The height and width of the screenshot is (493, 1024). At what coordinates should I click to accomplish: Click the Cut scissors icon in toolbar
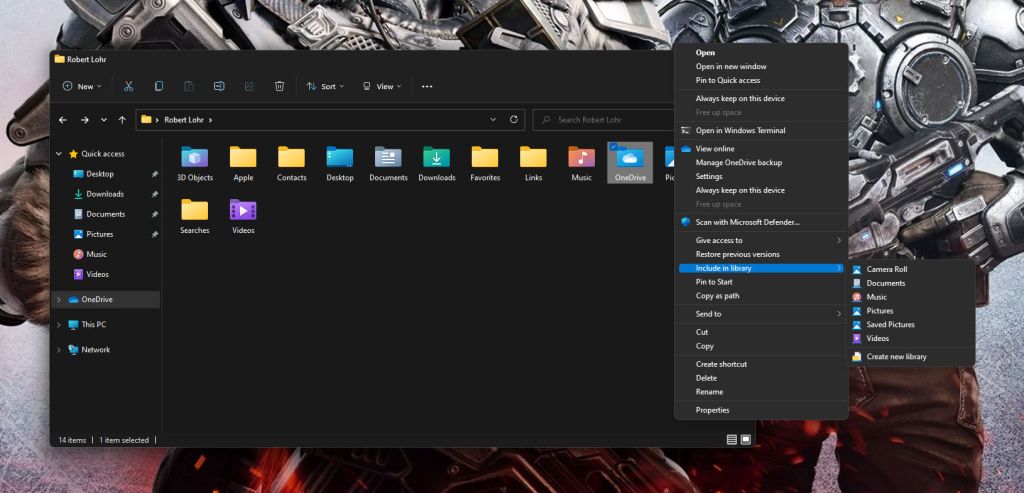click(128, 86)
